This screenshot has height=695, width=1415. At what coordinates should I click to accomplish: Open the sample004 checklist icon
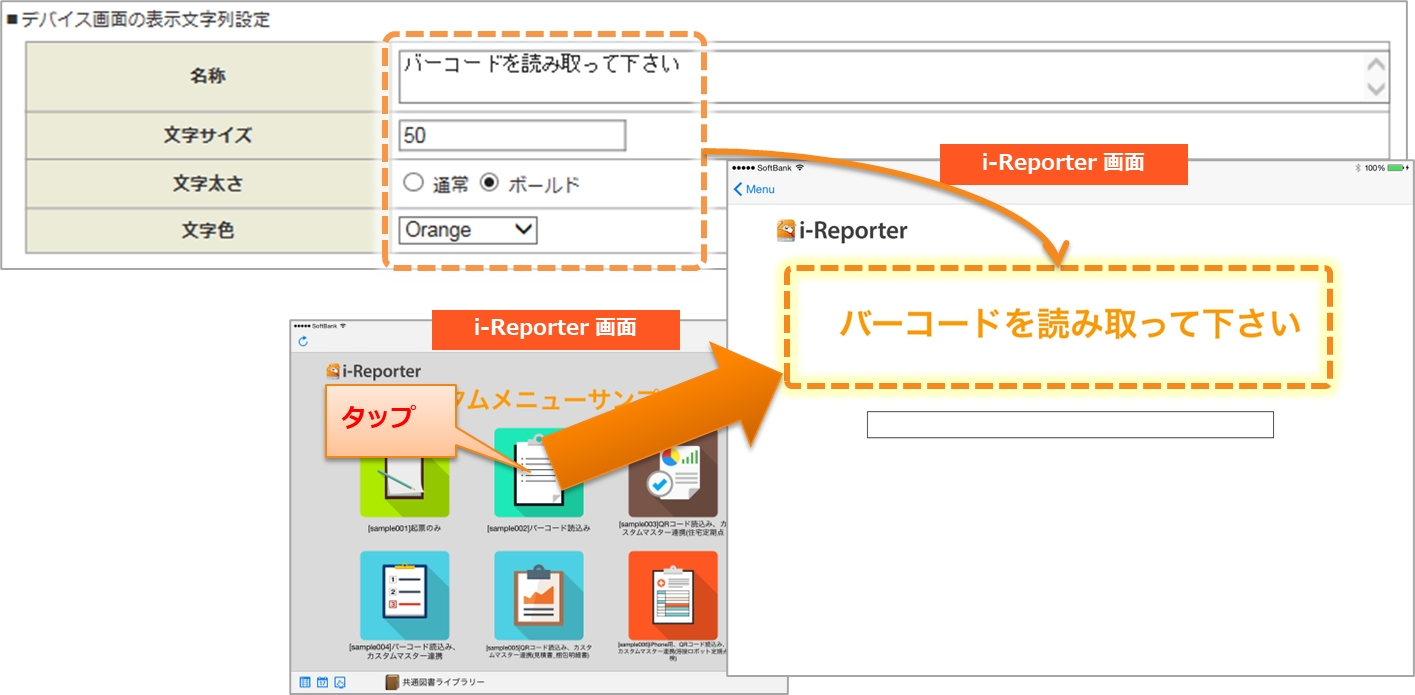pyautogui.click(x=404, y=595)
